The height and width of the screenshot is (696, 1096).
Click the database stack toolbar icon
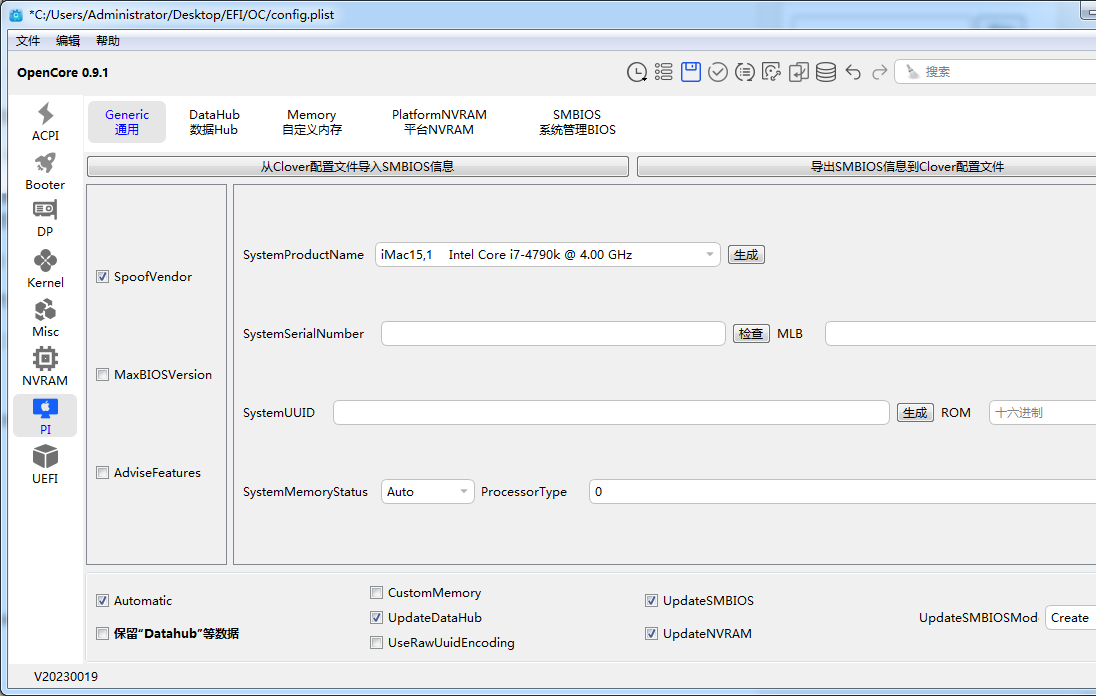click(x=826, y=71)
